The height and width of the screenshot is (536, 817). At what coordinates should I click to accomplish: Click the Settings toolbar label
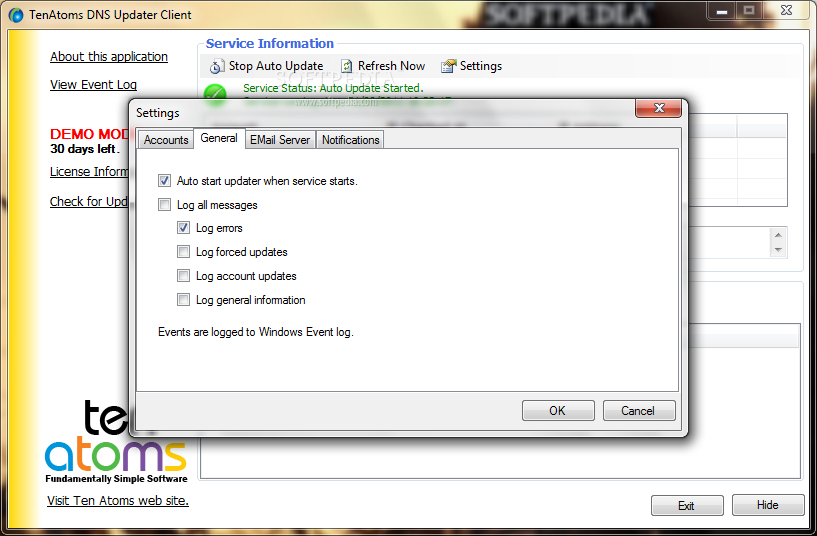coord(481,66)
